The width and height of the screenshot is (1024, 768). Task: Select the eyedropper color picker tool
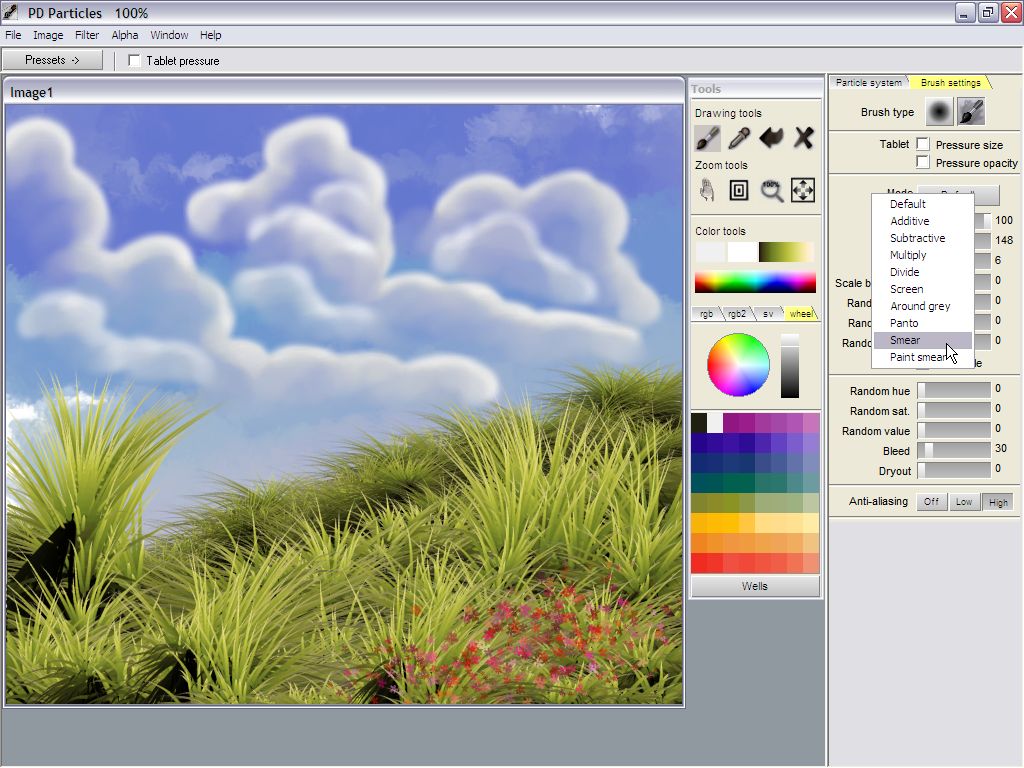point(739,138)
